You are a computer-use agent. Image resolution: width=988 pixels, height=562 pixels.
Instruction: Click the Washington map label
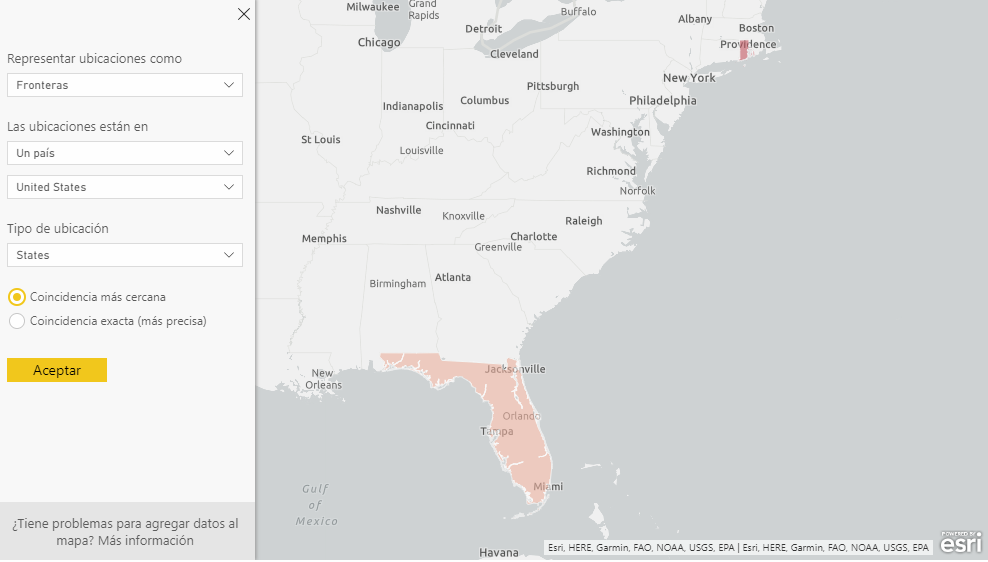tap(620, 132)
